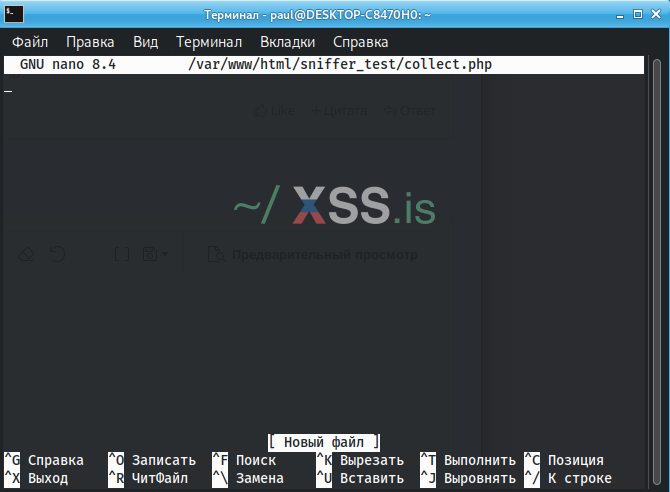Open the Терминал menu

209,42
